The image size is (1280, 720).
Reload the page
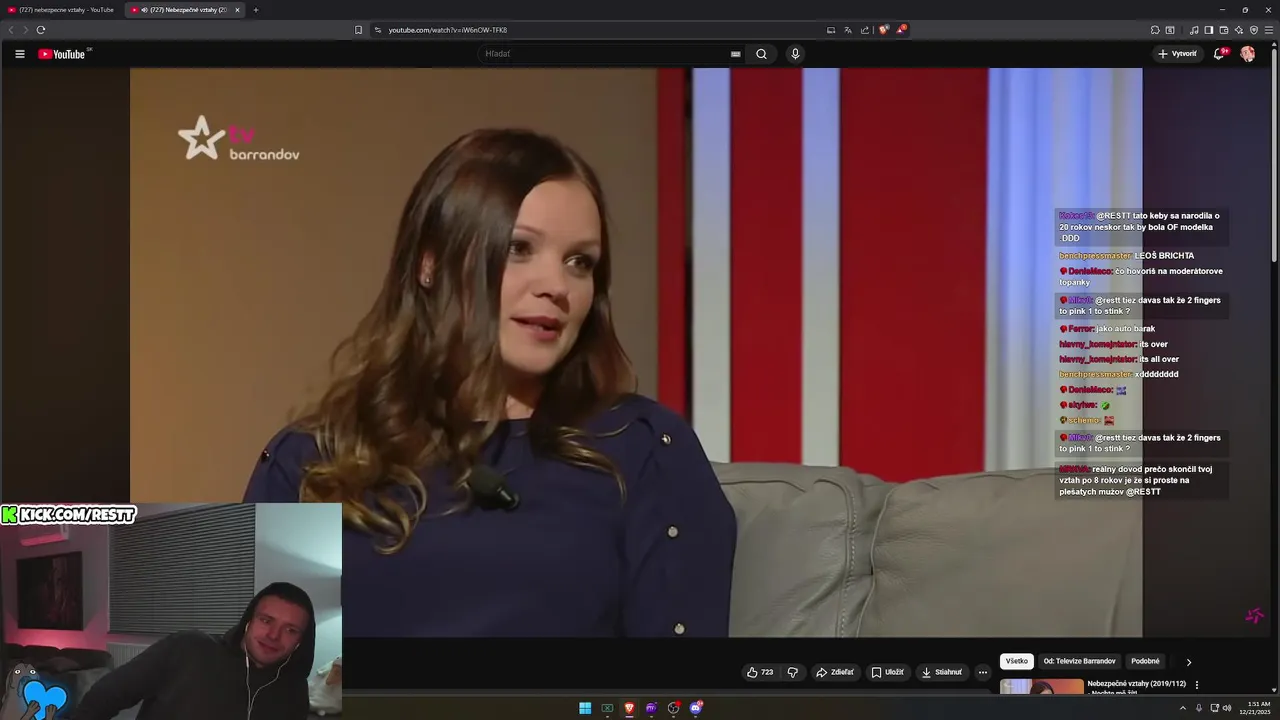[x=41, y=30]
